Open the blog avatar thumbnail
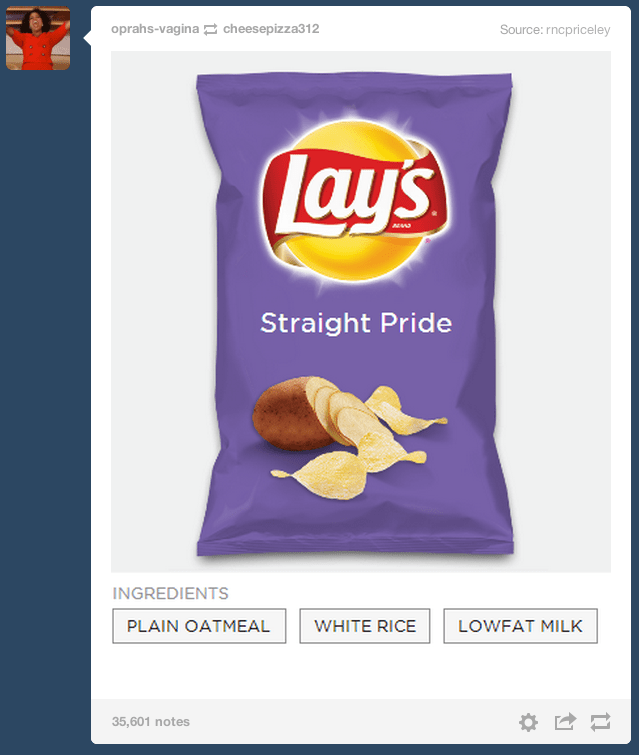 pyautogui.click(x=38, y=38)
